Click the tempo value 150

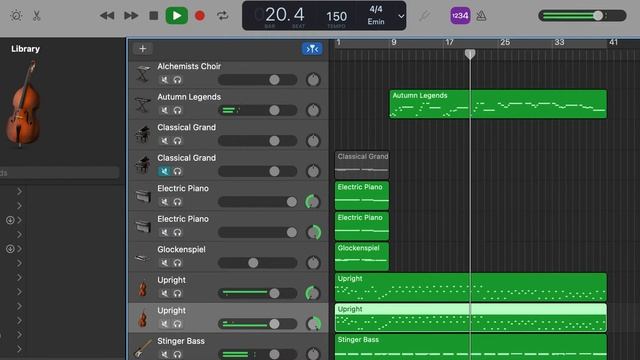pos(336,17)
